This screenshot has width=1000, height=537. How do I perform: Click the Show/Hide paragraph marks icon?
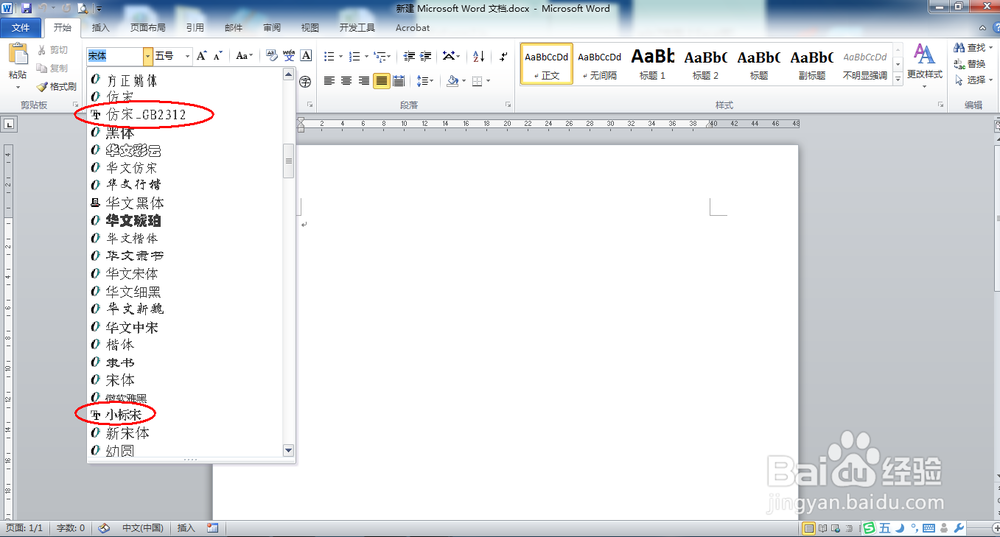(503, 56)
